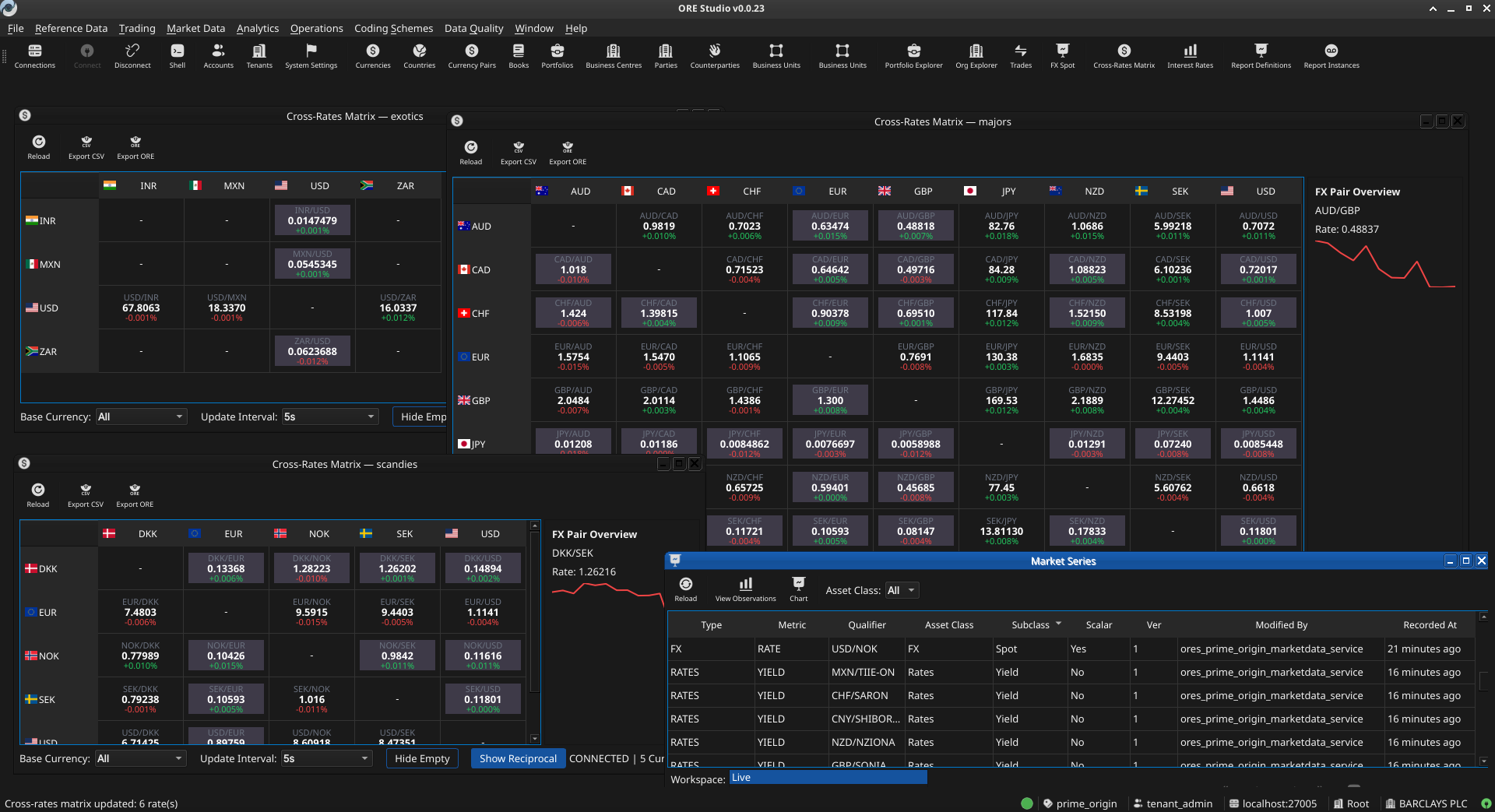Screen dimensions: 1495x812
Task: Open the Books toolbar icon
Action: (519, 56)
